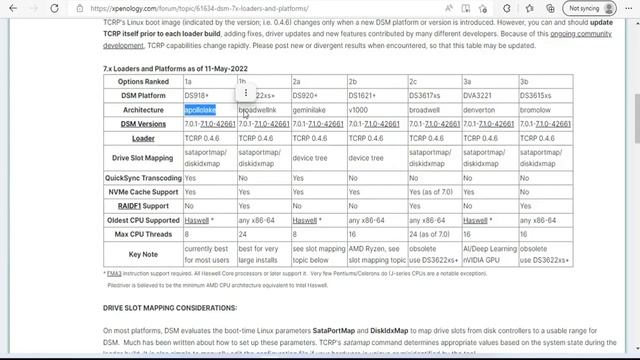
Task: Click the Max CPU Threads row header
Action: pos(143,234)
